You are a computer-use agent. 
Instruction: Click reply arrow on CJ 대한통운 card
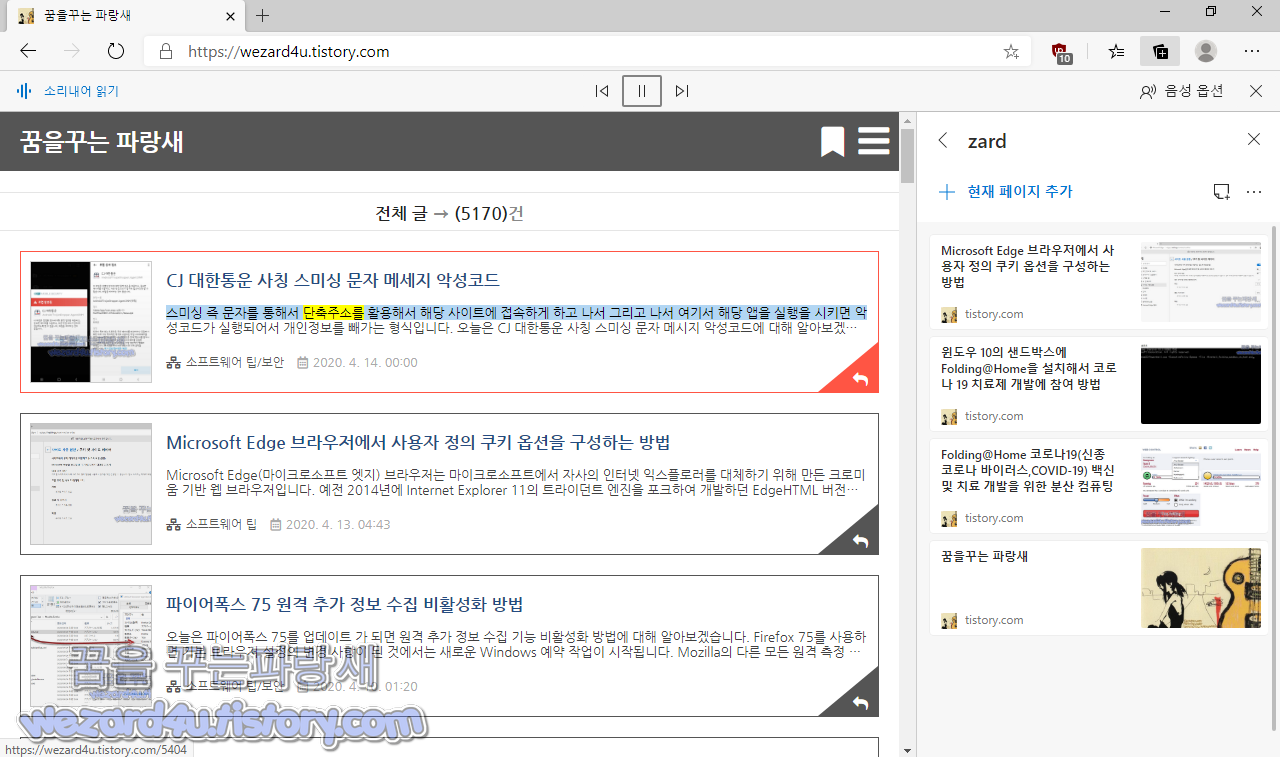860,378
